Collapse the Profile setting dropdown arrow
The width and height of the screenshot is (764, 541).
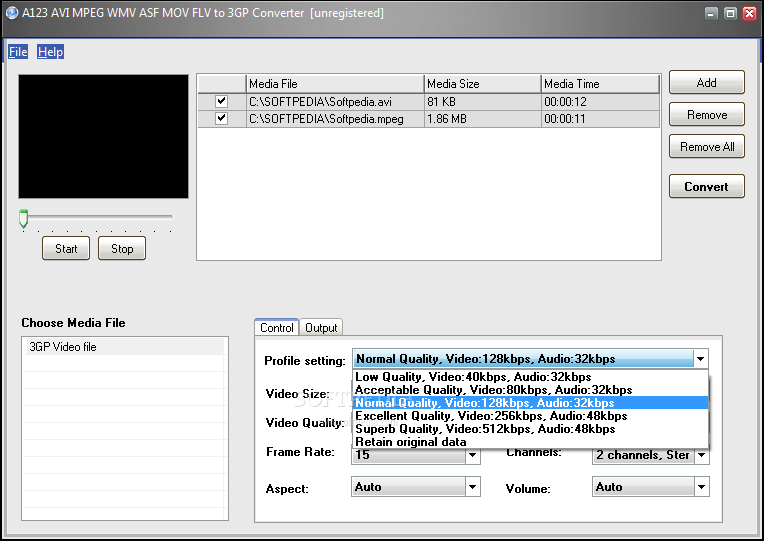pyautogui.click(x=701, y=359)
